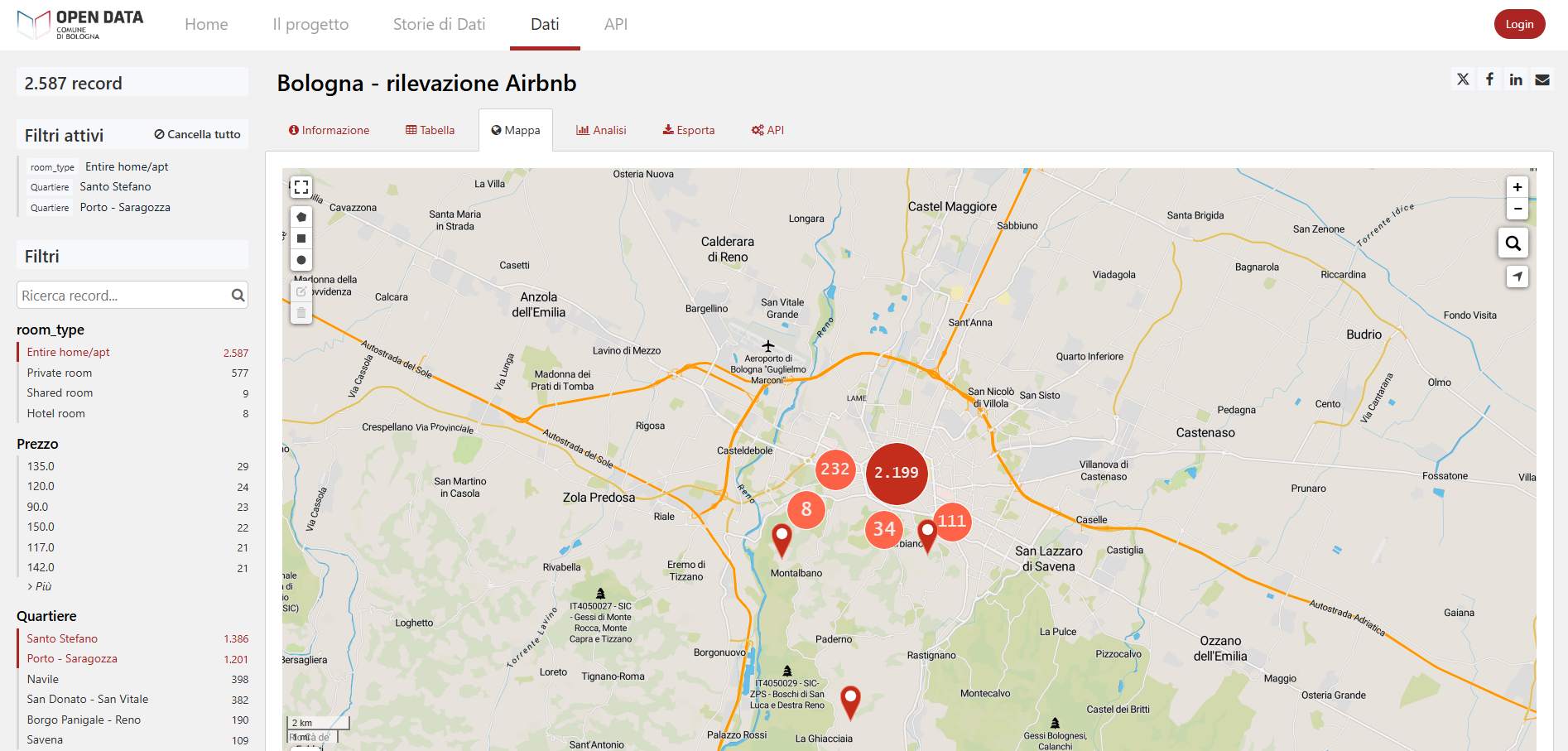The width and height of the screenshot is (1568, 751).
Task: Toggle fullscreen map view
Action: coord(301,187)
